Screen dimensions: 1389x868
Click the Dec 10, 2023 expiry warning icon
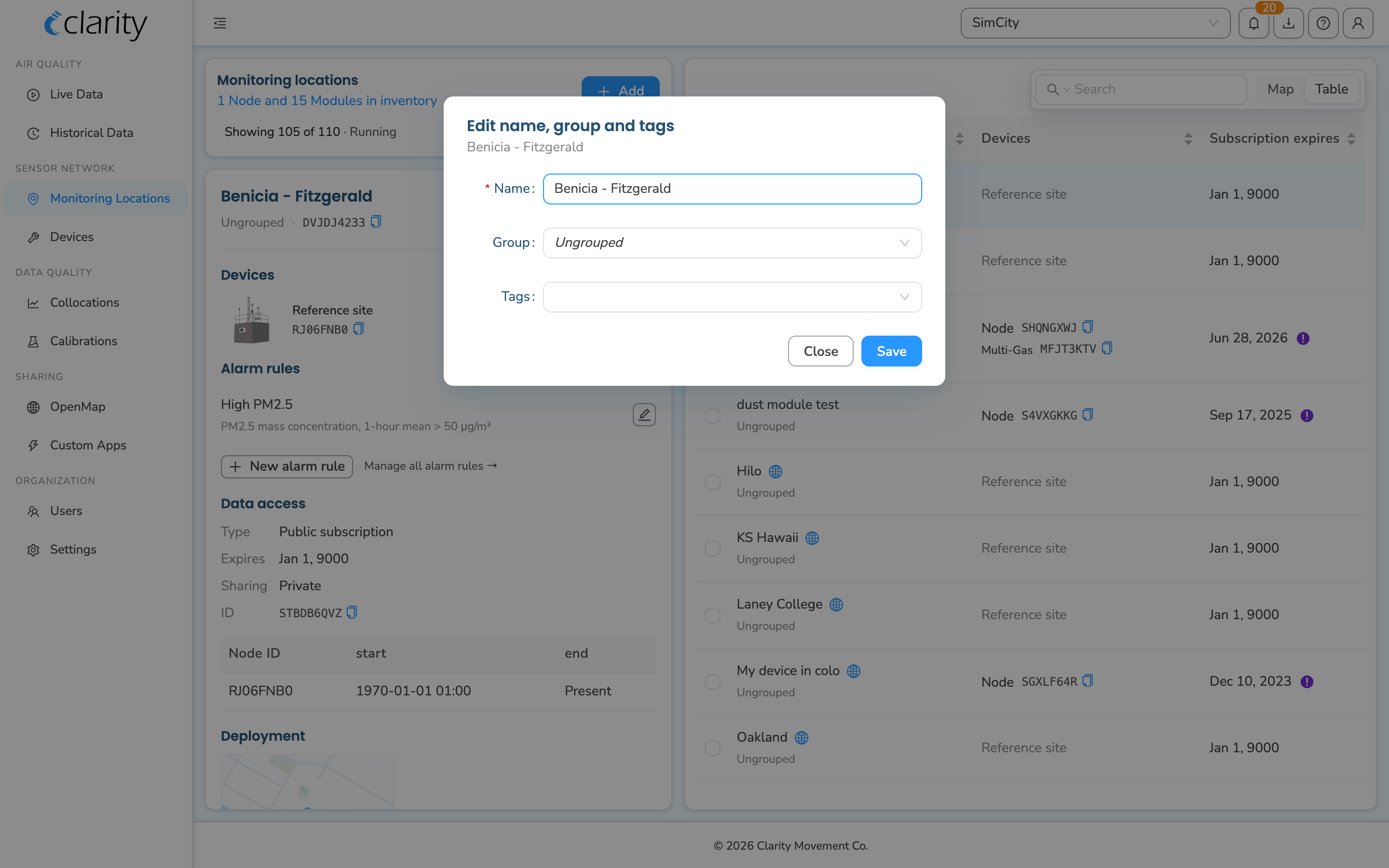click(1307, 681)
